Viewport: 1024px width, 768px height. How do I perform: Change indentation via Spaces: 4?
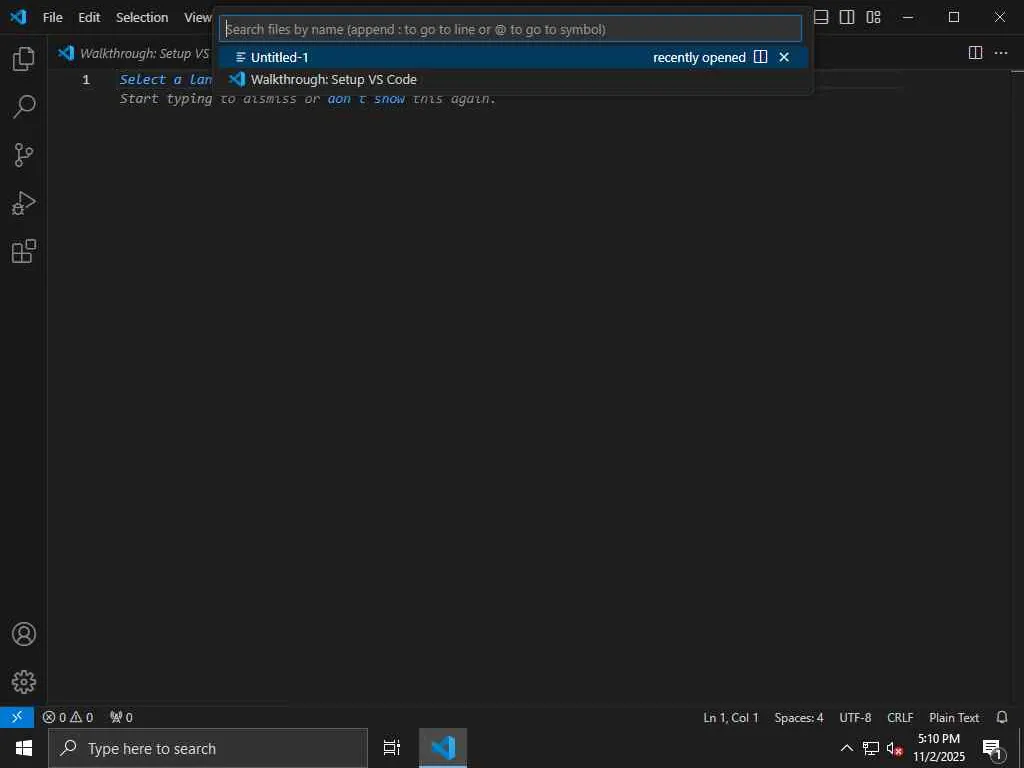pos(799,717)
